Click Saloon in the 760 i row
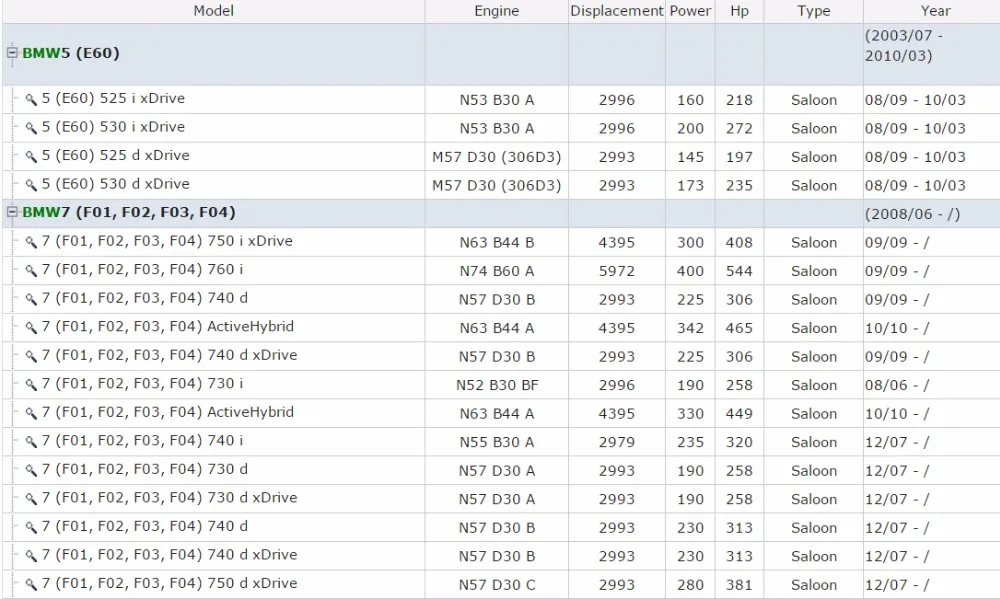The width and height of the screenshot is (1000, 599). 814,271
